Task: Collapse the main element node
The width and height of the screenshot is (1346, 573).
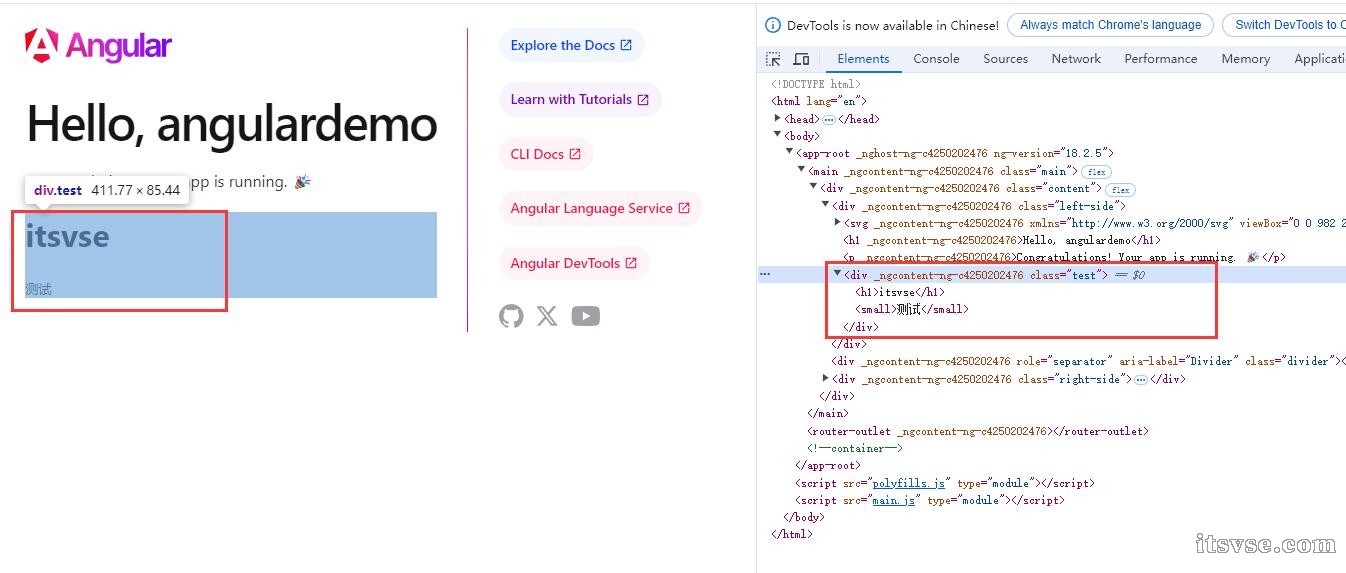Action: click(802, 170)
